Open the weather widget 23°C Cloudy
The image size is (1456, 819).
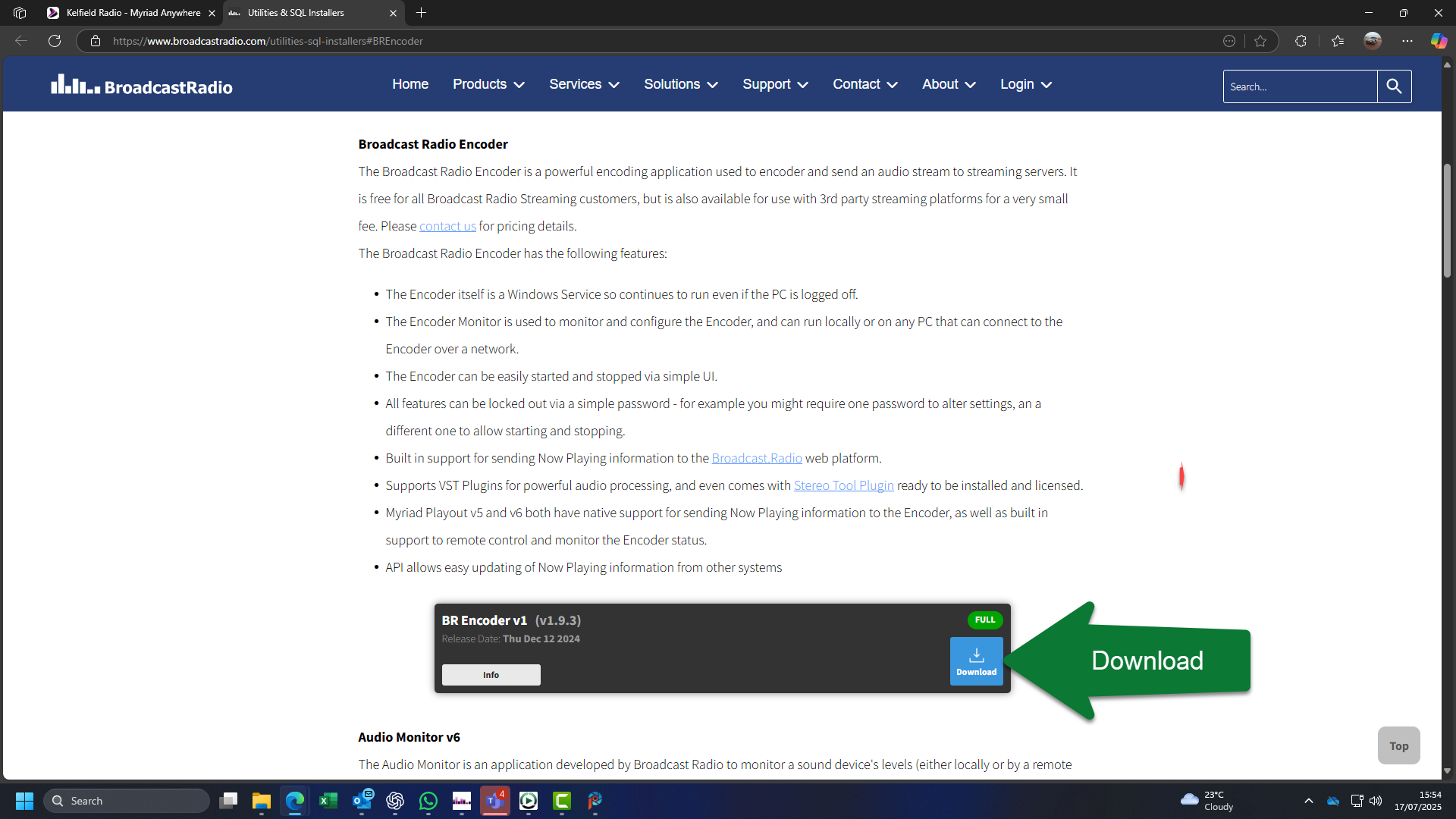point(1207,801)
